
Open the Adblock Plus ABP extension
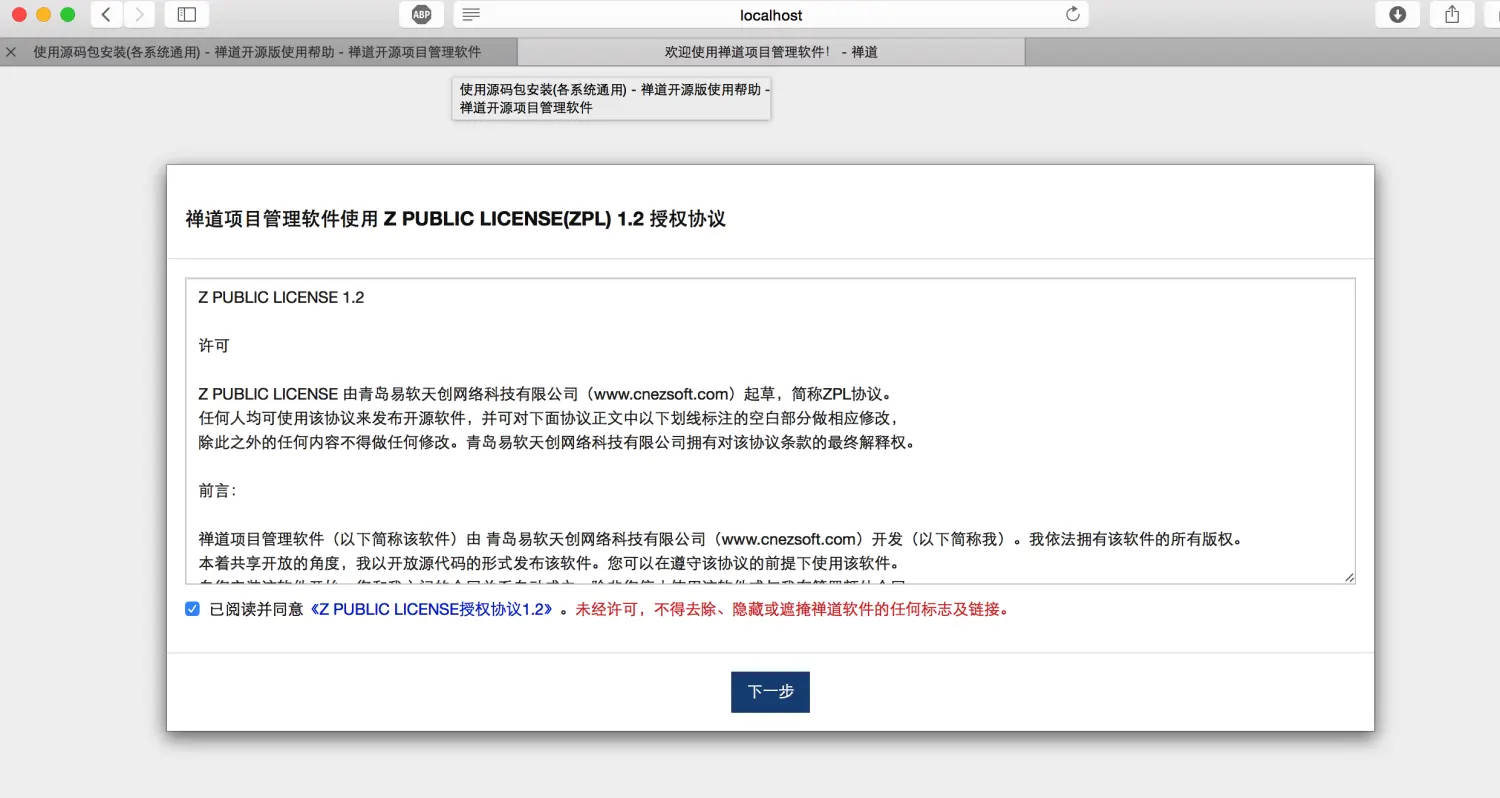point(421,15)
